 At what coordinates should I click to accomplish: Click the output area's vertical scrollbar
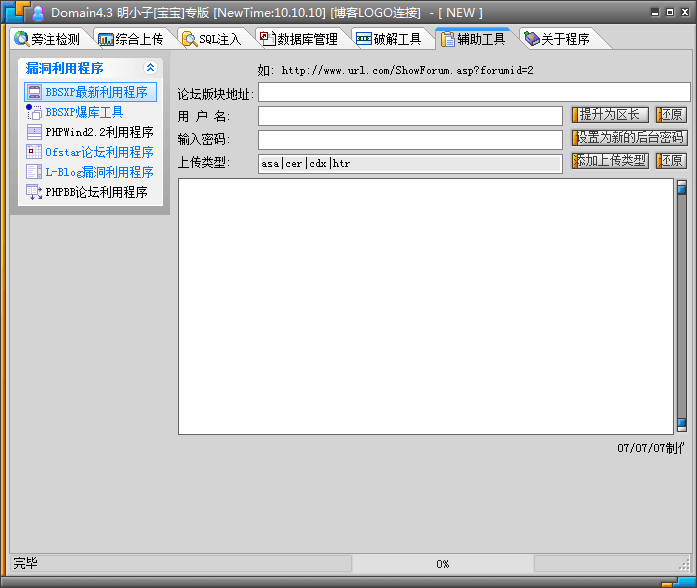(682, 306)
